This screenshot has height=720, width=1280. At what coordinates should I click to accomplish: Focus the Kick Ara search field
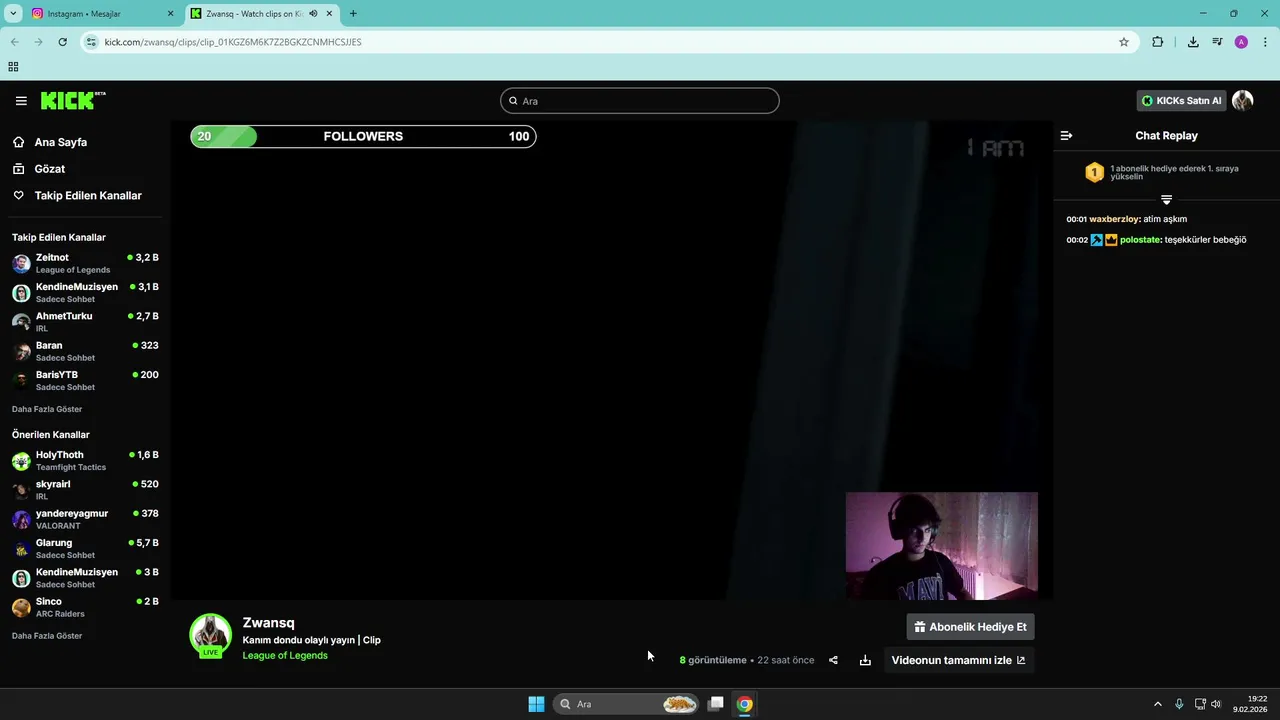click(x=639, y=101)
